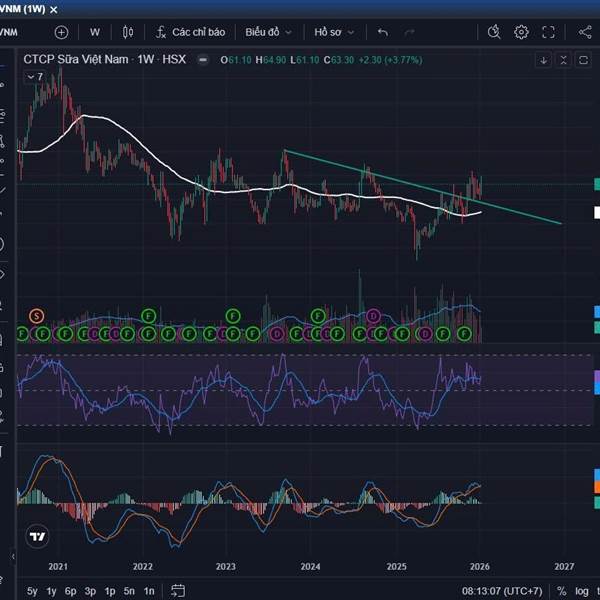
Task: Toggle the symbol status pill beside HSX
Action: click(202, 60)
